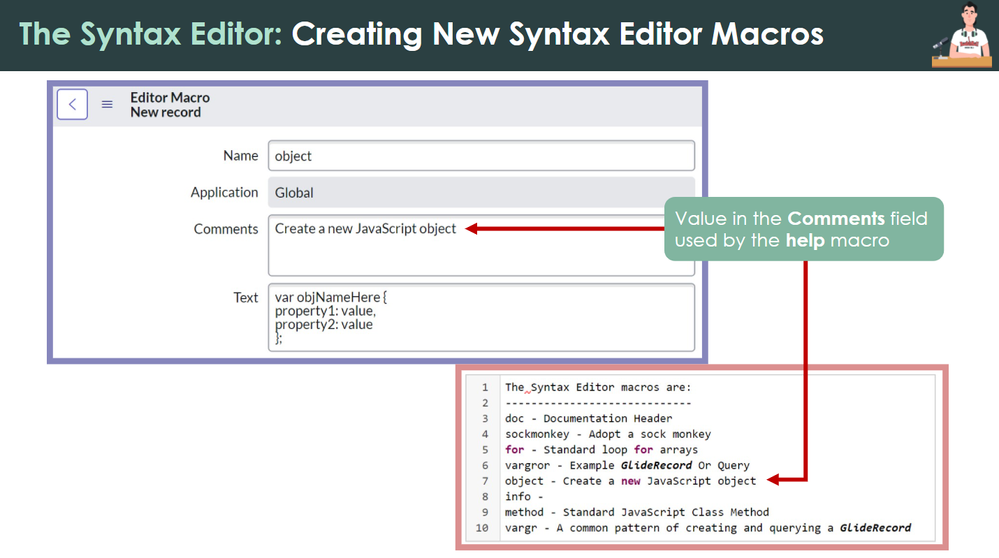
Task: Click the Application field showing Global
Action: click(481, 192)
